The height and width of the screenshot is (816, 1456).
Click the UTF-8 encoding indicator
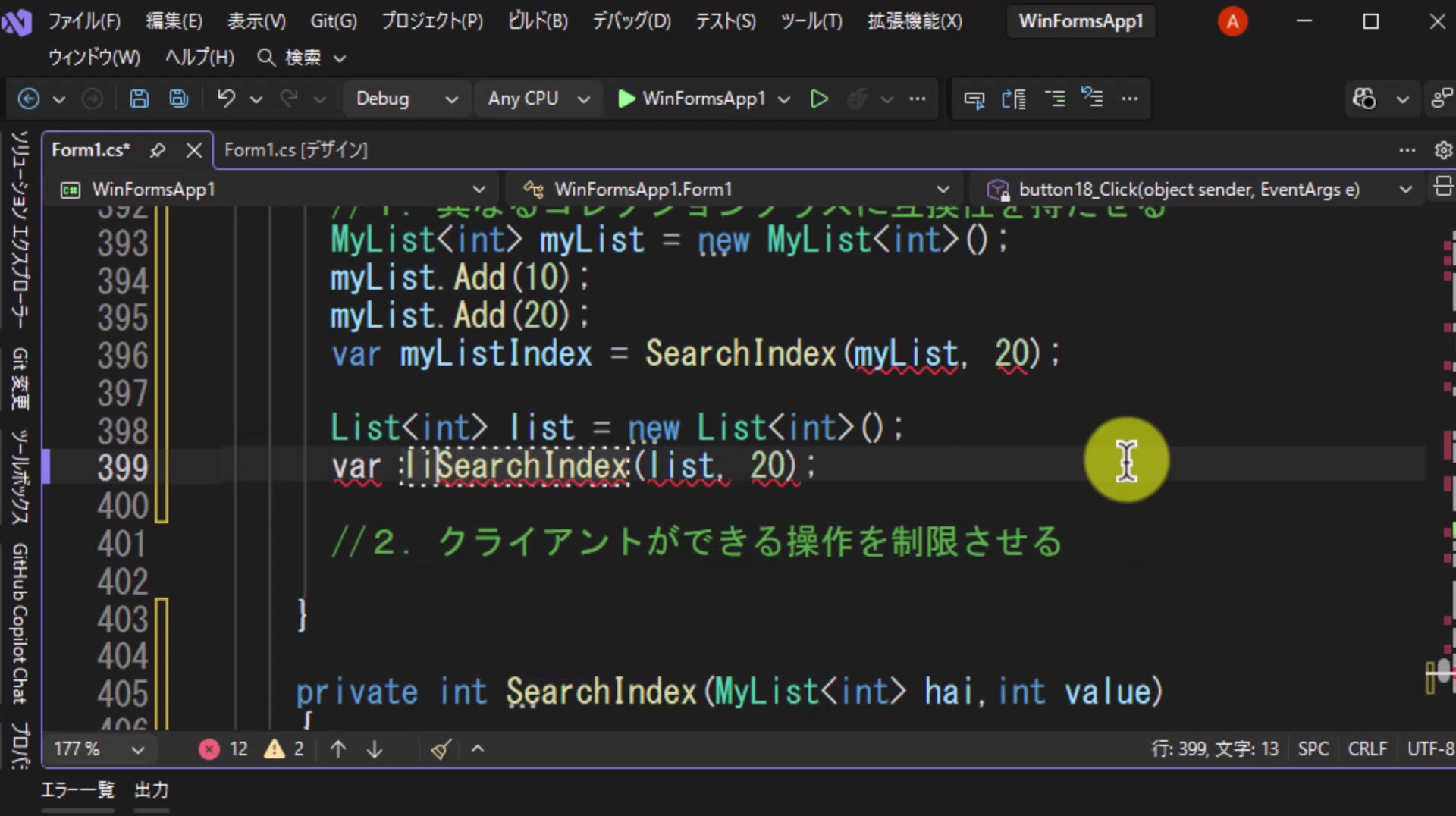1430,749
